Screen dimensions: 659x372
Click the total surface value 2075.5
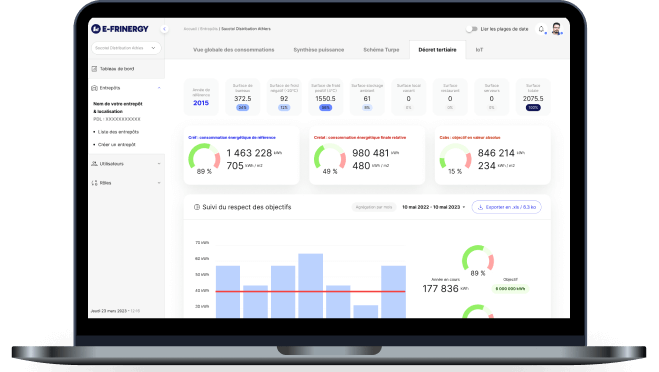tap(533, 98)
